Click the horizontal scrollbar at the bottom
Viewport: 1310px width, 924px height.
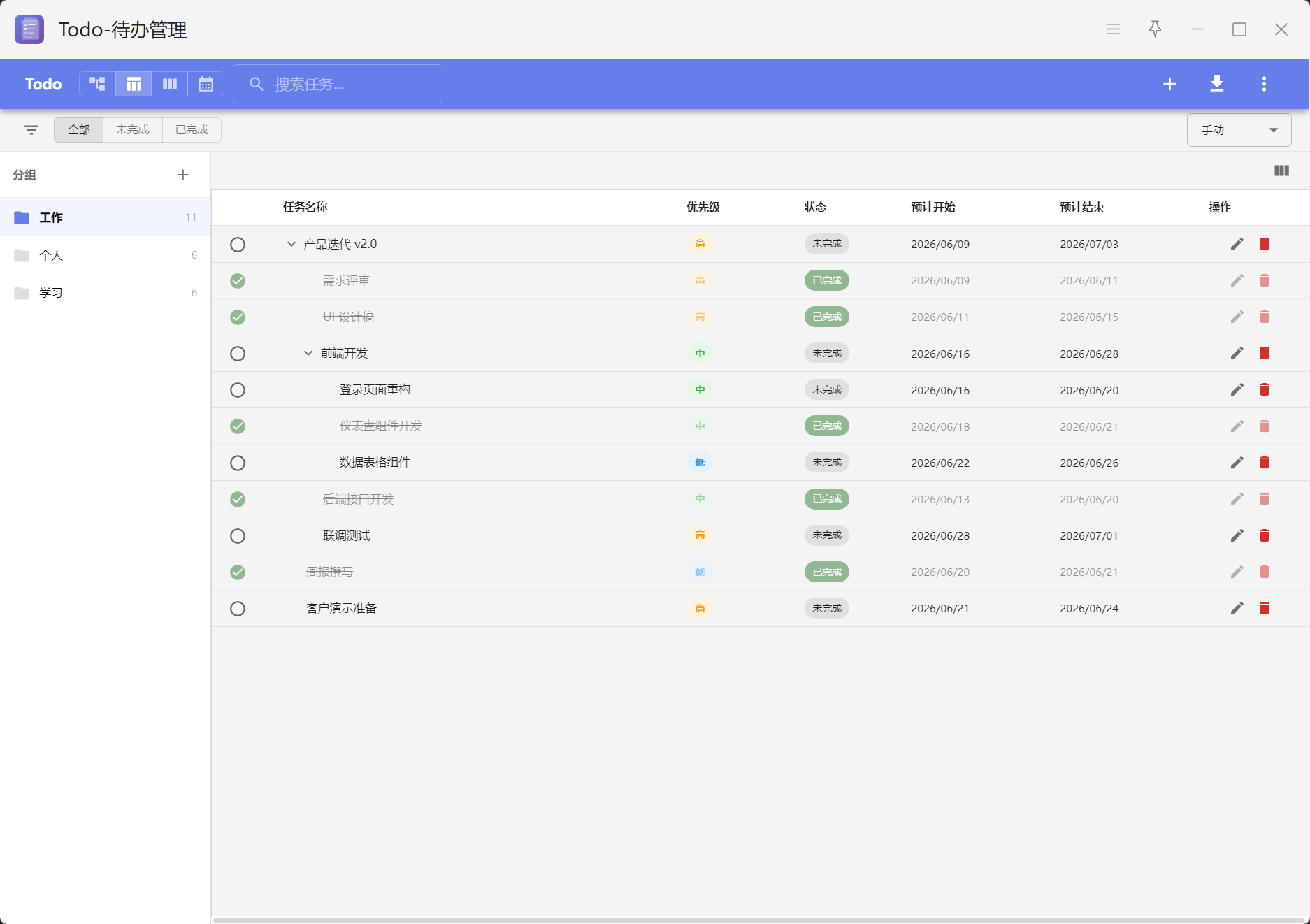[759, 921]
